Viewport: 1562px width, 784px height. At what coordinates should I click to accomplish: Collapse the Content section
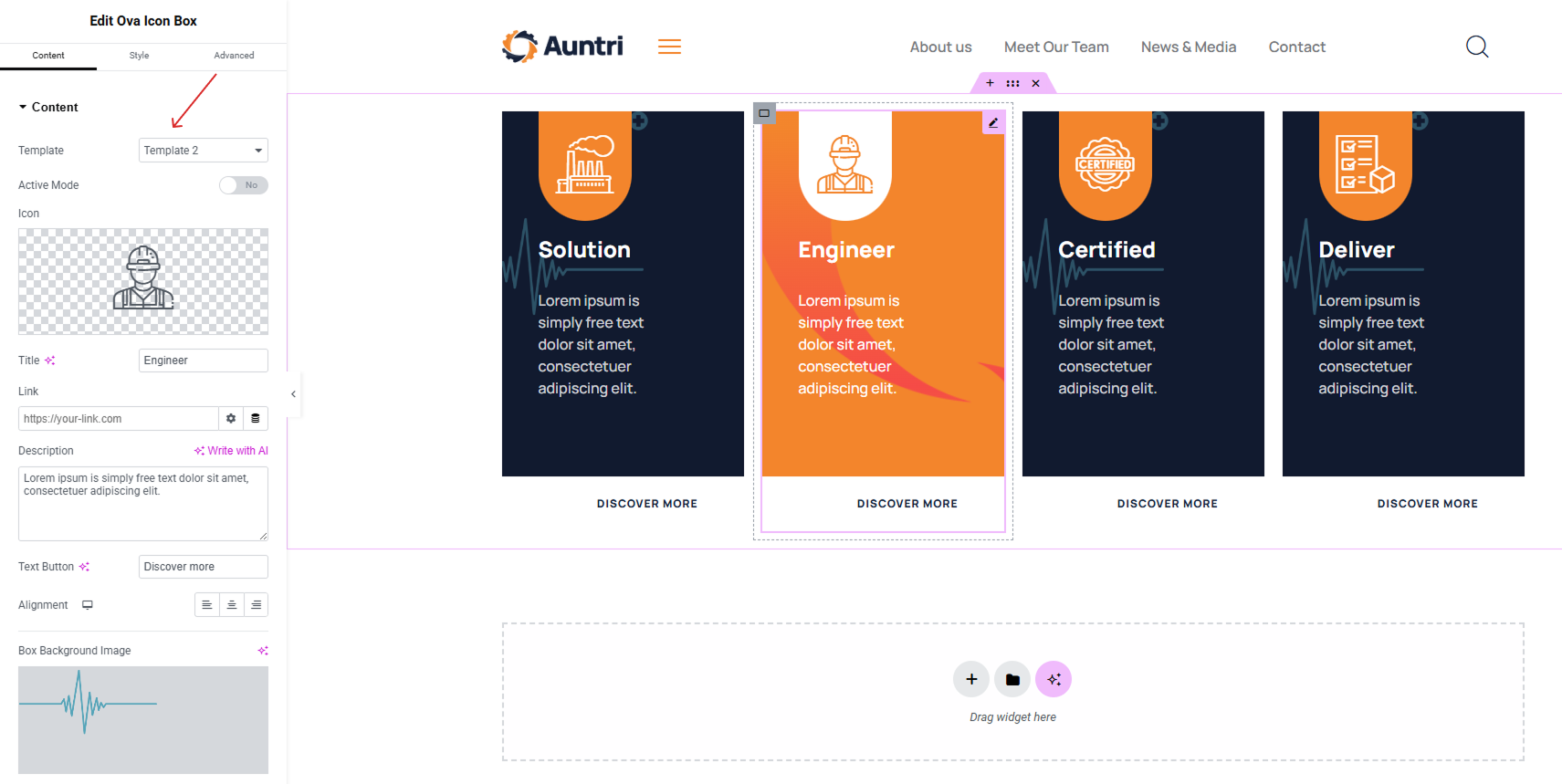[x=48, y=107]
